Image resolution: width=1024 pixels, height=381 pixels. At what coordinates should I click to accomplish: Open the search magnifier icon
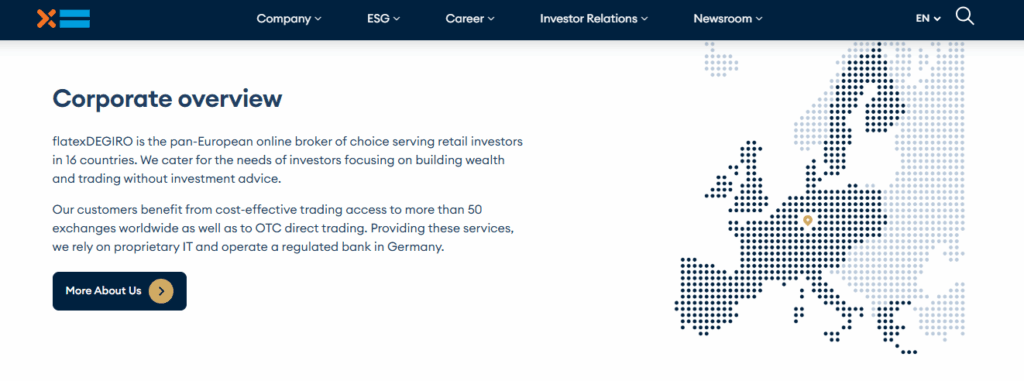click(x=965, y=16)
